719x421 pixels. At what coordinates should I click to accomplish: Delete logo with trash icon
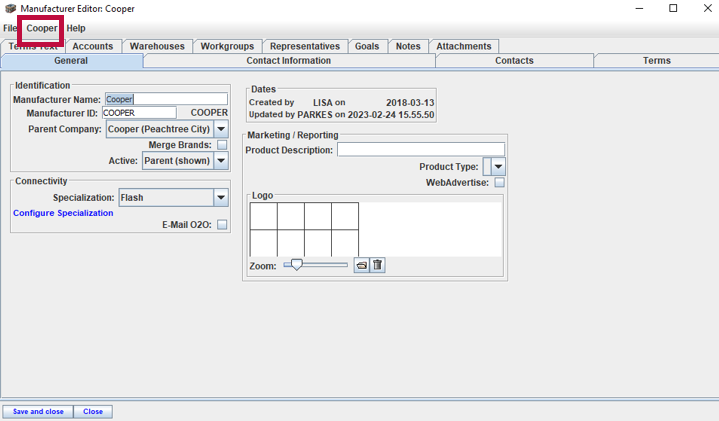[x=377, y=265]
